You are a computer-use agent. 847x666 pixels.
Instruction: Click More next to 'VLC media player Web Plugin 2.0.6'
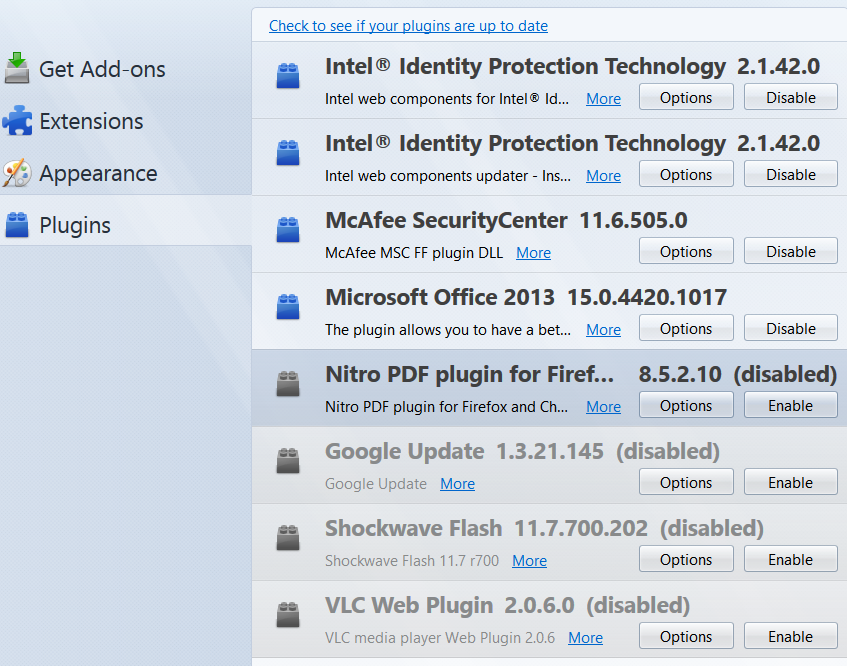[586, 638]
